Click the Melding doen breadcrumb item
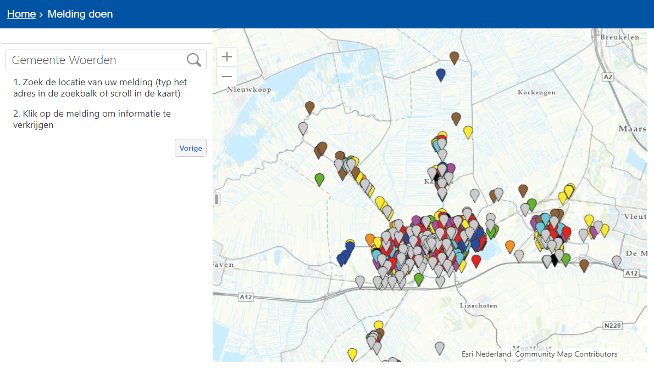This screenshot has width=654, height=372. coord(80,14)
